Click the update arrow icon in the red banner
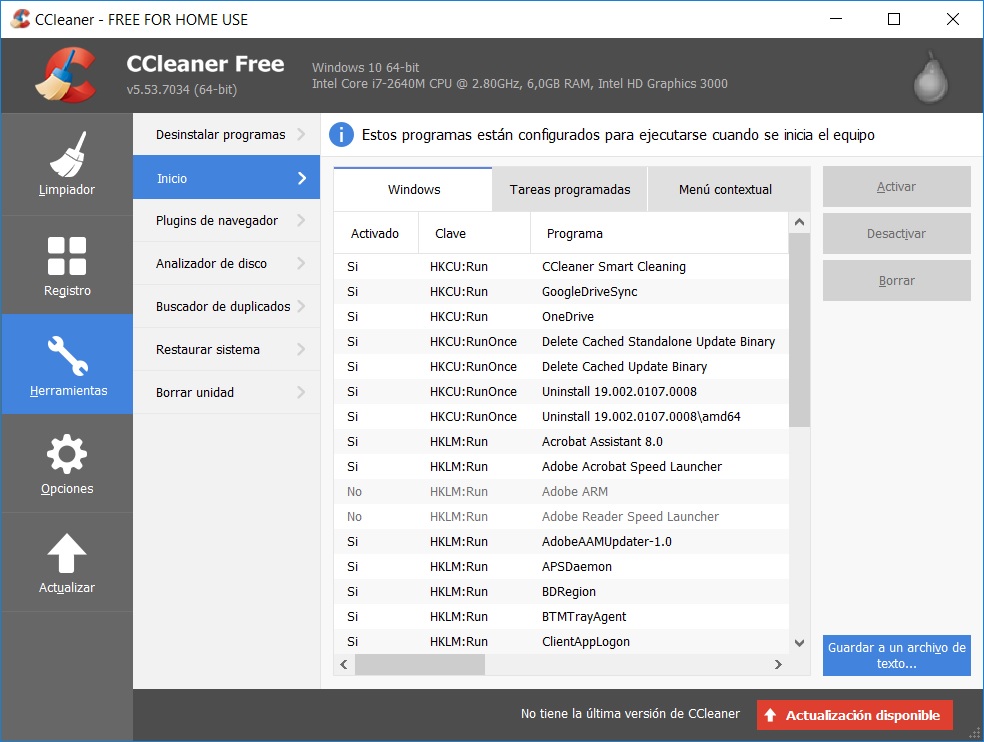 coord(770,715)
